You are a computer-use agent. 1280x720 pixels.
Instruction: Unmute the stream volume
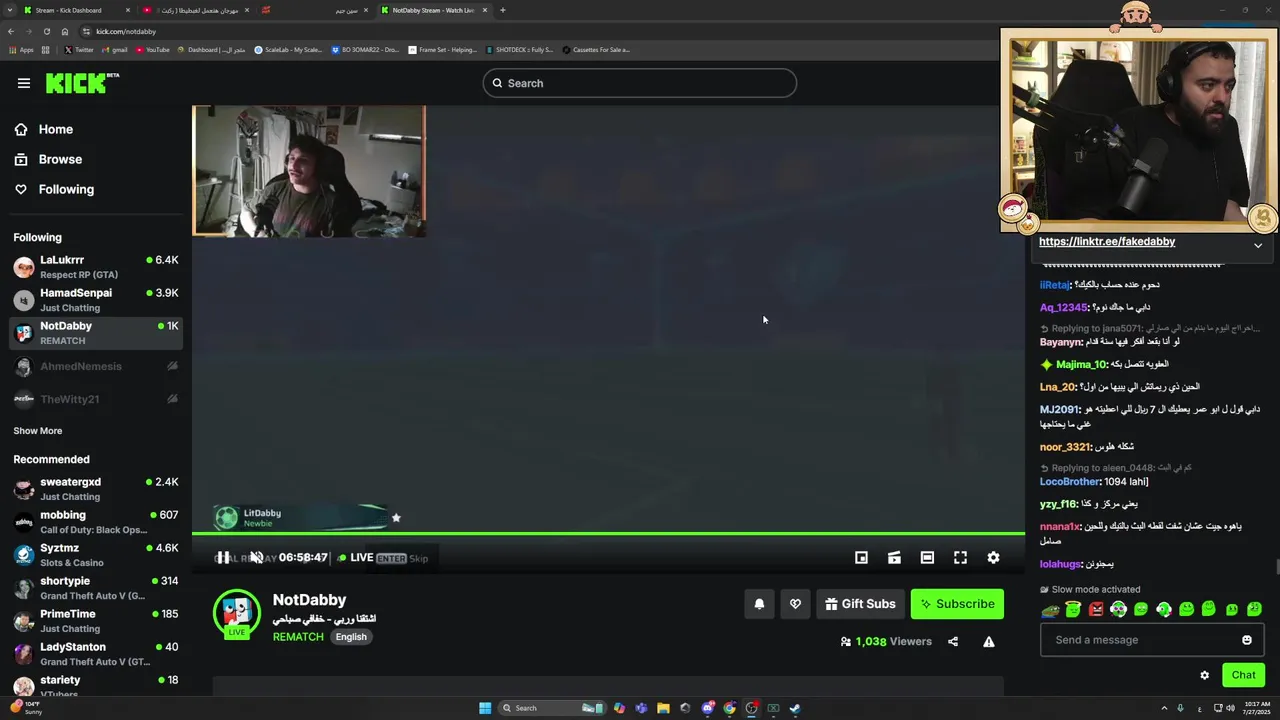[x=256, y=557]
